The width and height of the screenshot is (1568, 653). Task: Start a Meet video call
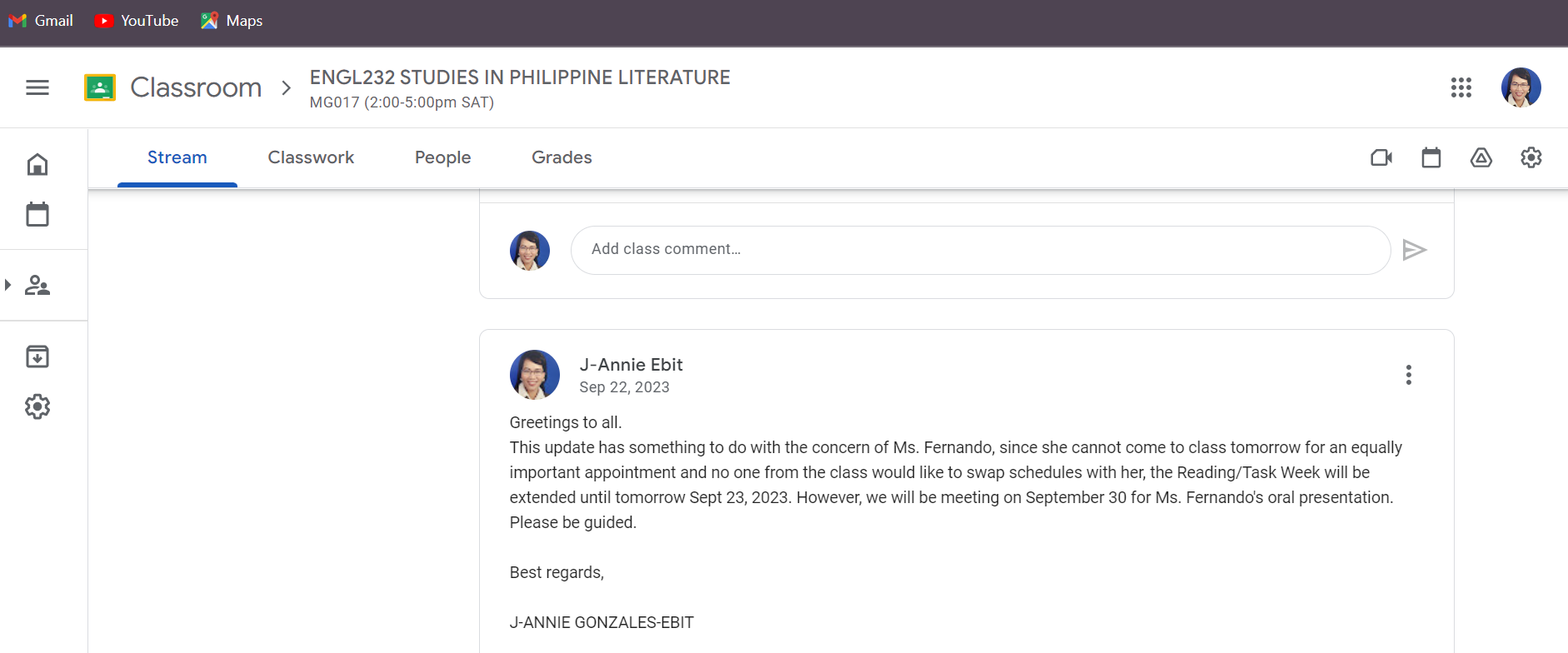(1381, 157)
